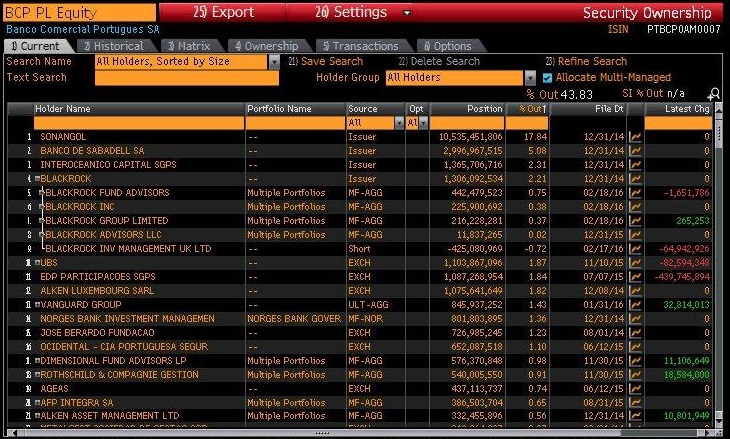Click Refine Search
The height and width of the screenshot is (439, 730).
point(586,61)
